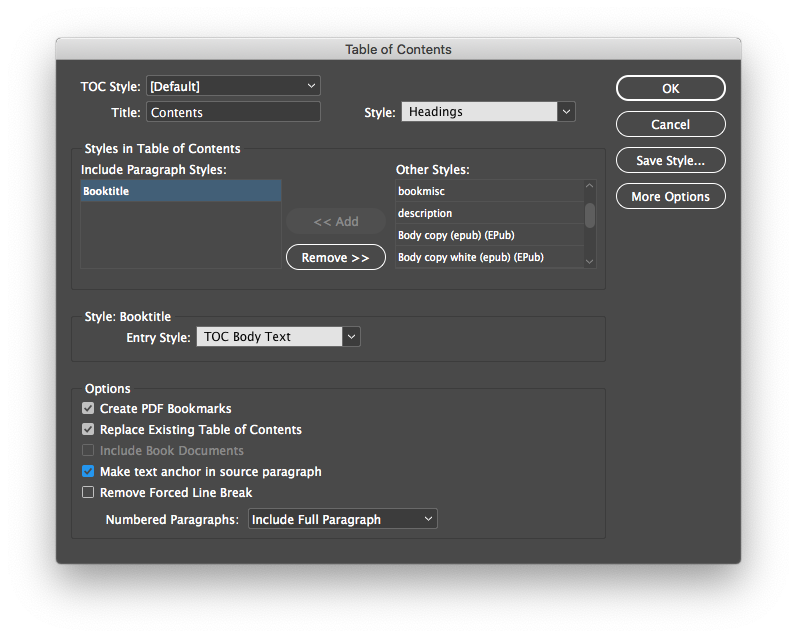Toggle Create PDF Bookmarks checkbox
The image size is (797, 638).
click(x=89, y=408)
